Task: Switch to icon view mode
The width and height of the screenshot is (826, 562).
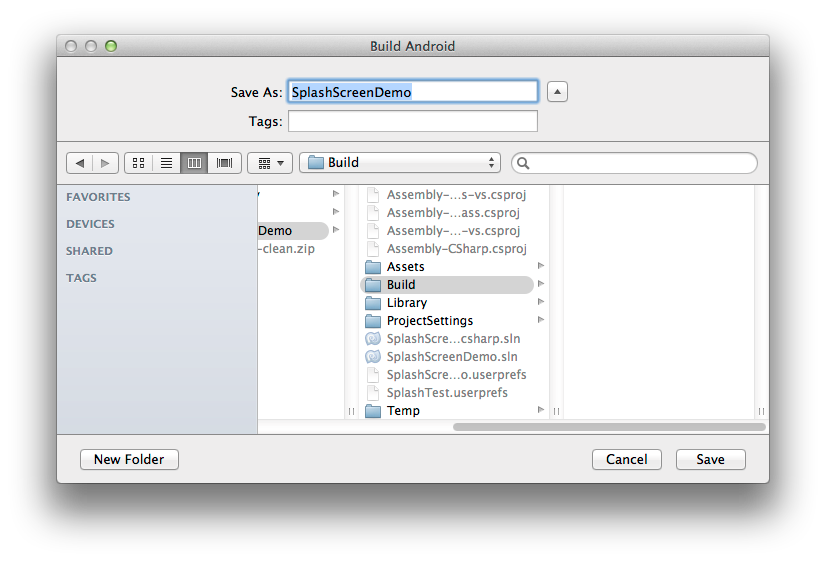Action: point(139,163)
